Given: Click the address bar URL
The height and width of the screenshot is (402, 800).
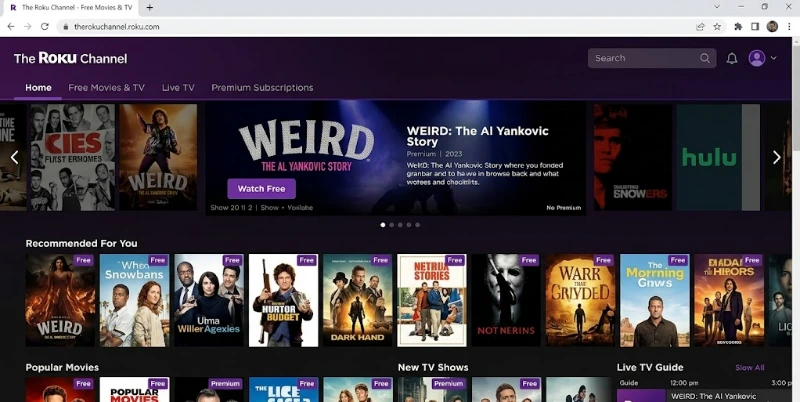Looking at the screenshot, I should pos(117,27).
